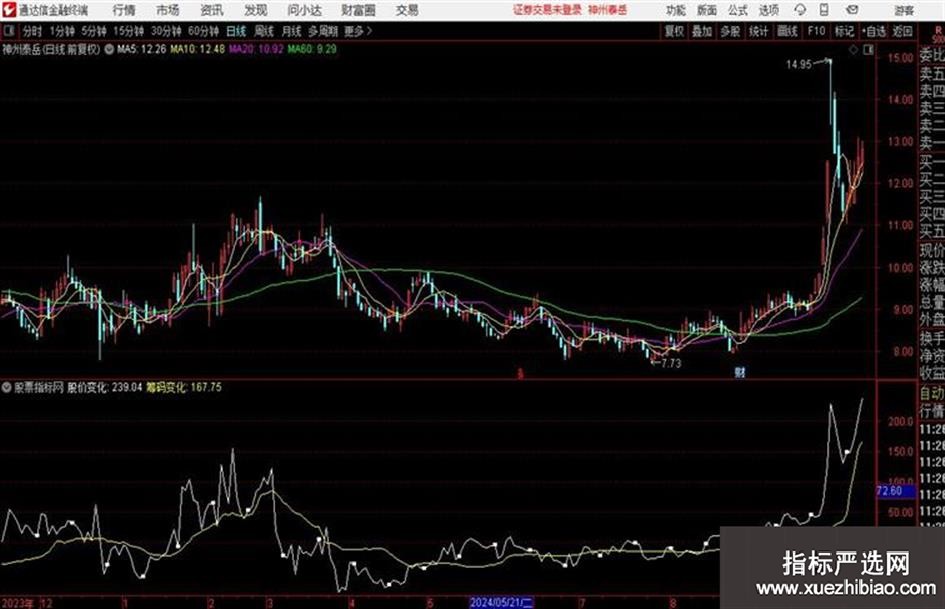Switch to 60分钟 period

click(x=204, y=31)
